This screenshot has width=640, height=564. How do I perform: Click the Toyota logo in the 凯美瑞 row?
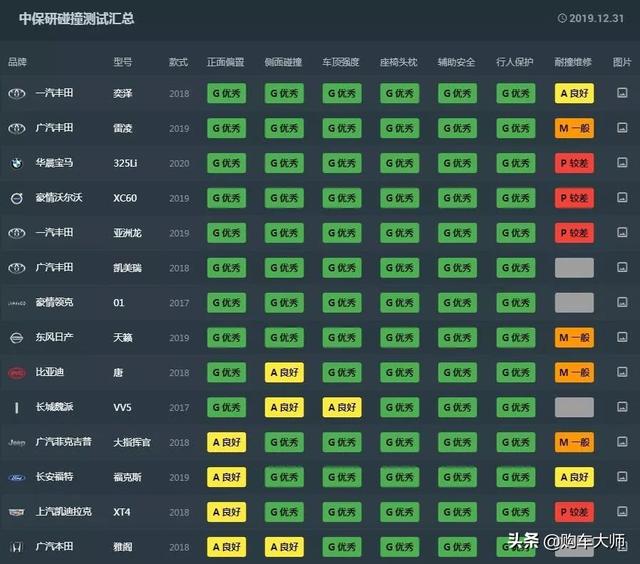click(17, 268)
